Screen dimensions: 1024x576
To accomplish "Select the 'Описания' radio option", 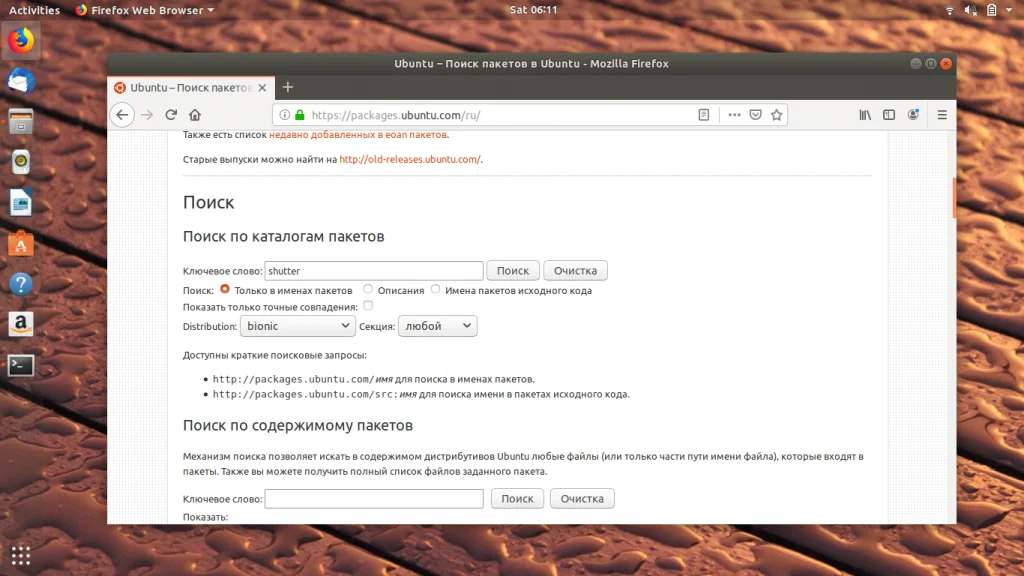I will point(368,289).
